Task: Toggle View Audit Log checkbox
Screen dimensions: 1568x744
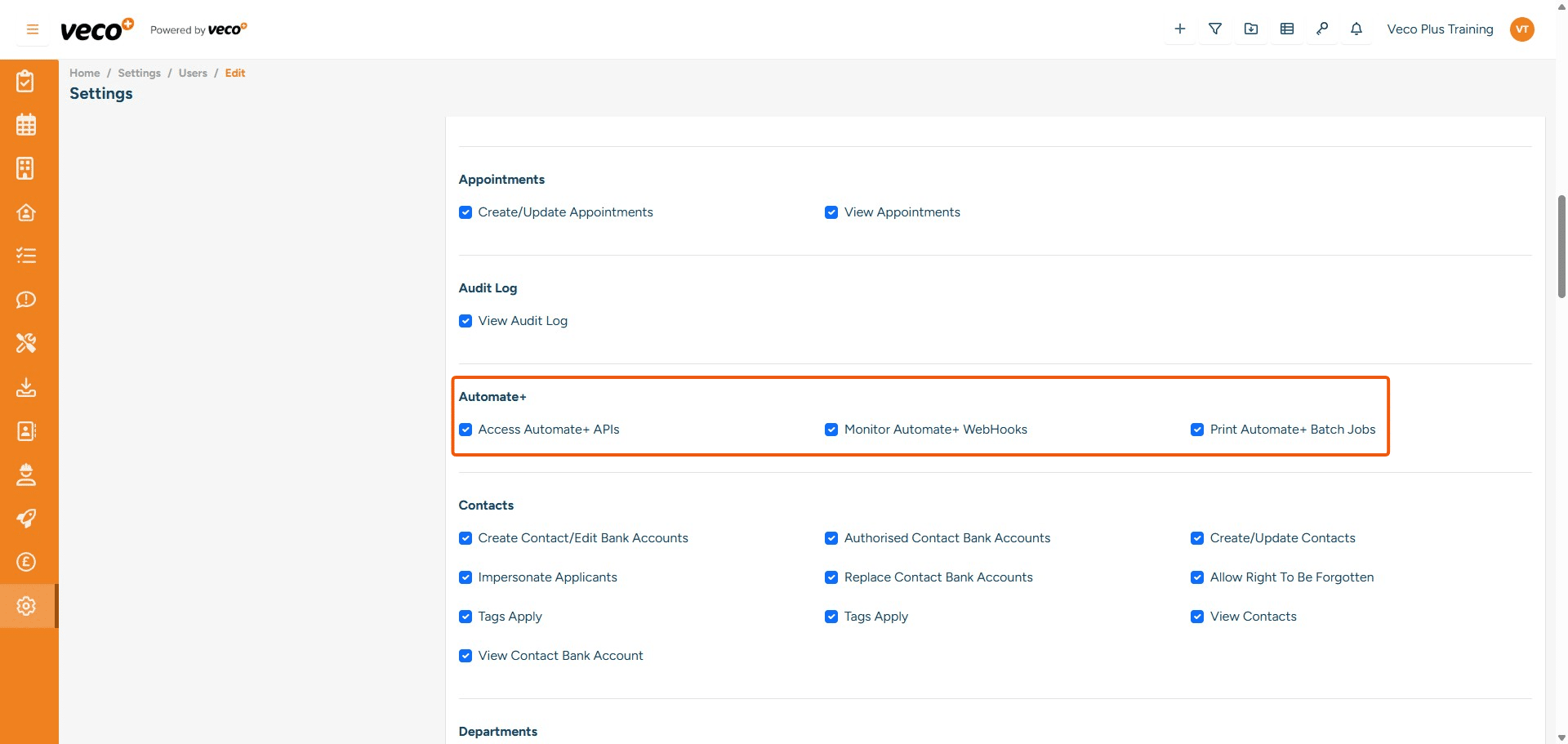Action: 465,321
